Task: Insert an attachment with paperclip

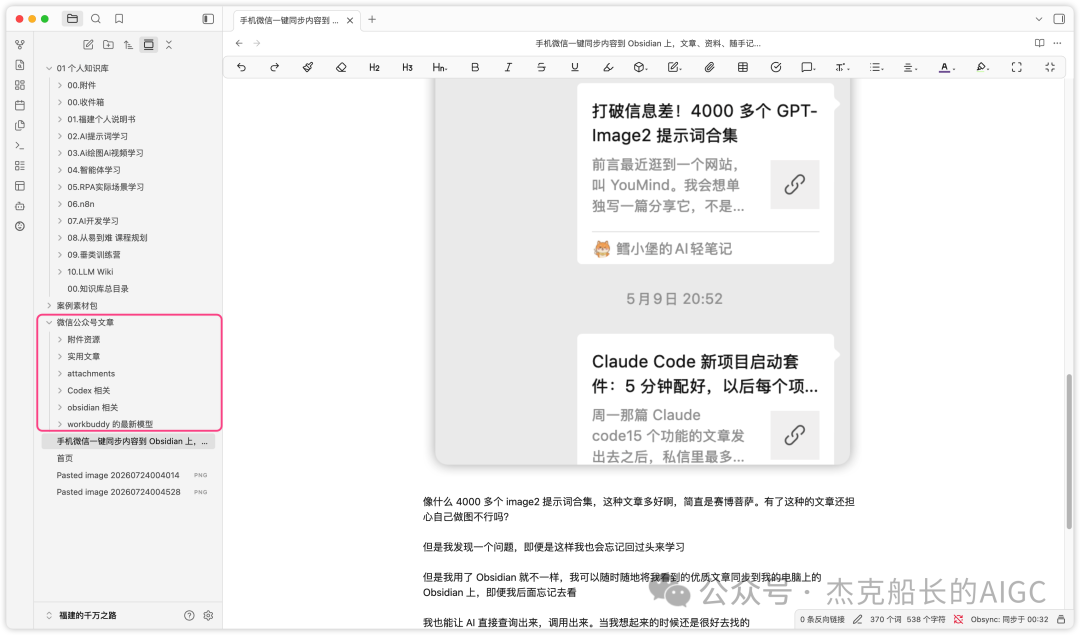Action: pyautogui.click(x=709, y=67)
